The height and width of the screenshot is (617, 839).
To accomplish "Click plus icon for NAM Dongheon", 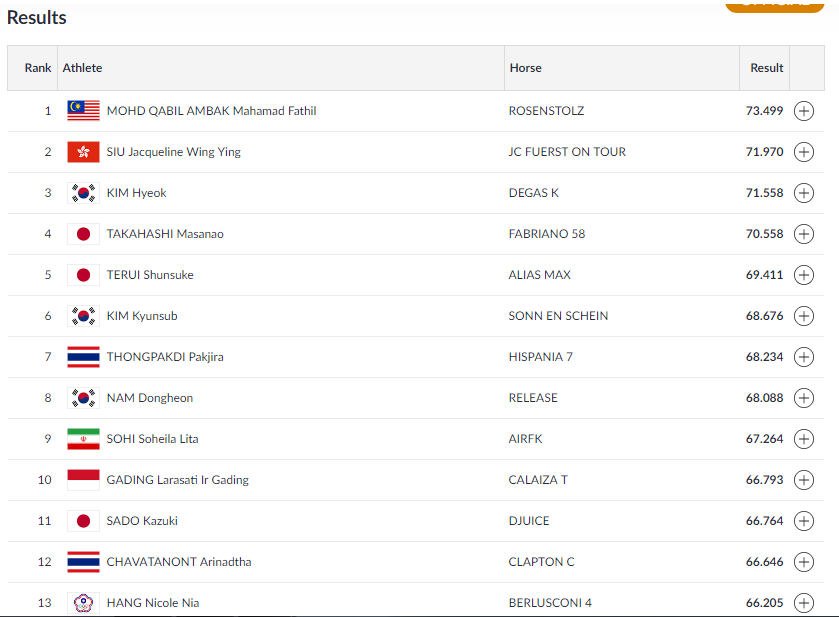I will point(804,398).
